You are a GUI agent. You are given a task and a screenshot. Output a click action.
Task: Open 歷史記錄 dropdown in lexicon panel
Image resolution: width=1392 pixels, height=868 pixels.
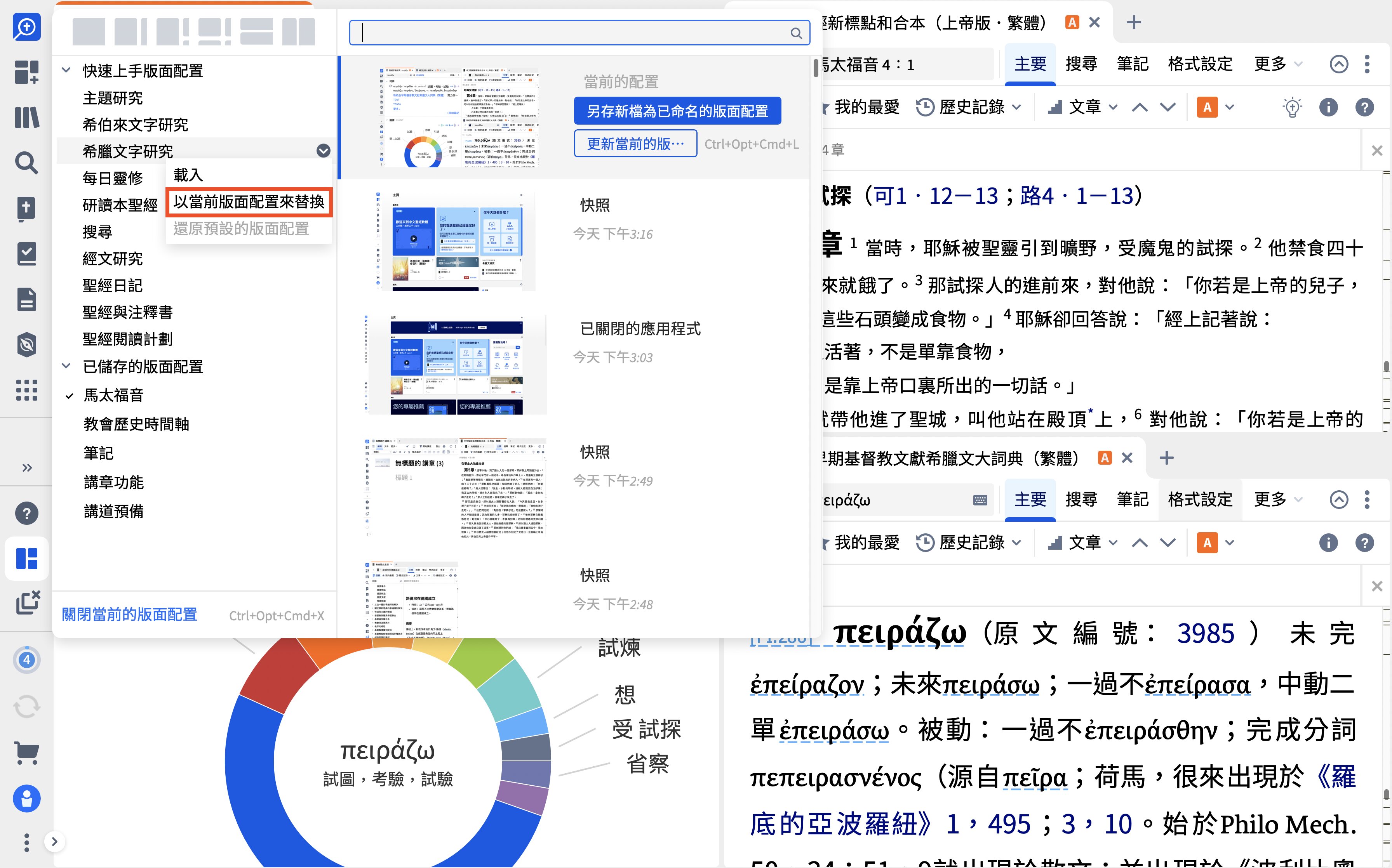tap(969, 543)
